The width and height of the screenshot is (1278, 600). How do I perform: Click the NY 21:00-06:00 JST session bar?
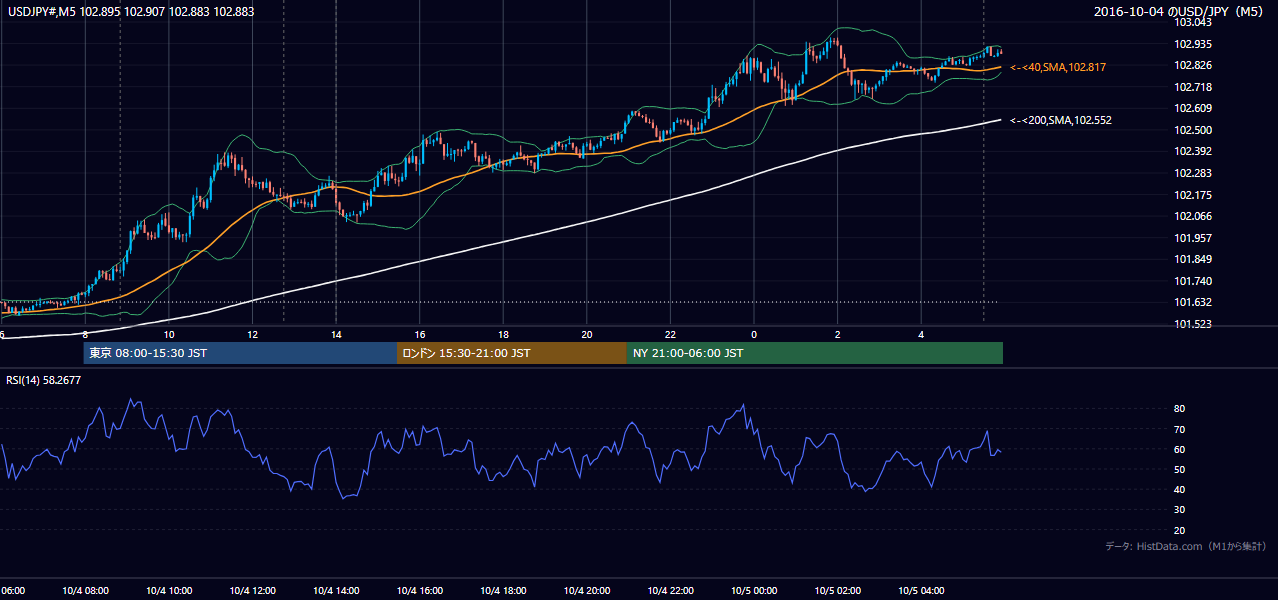[815, 353]
